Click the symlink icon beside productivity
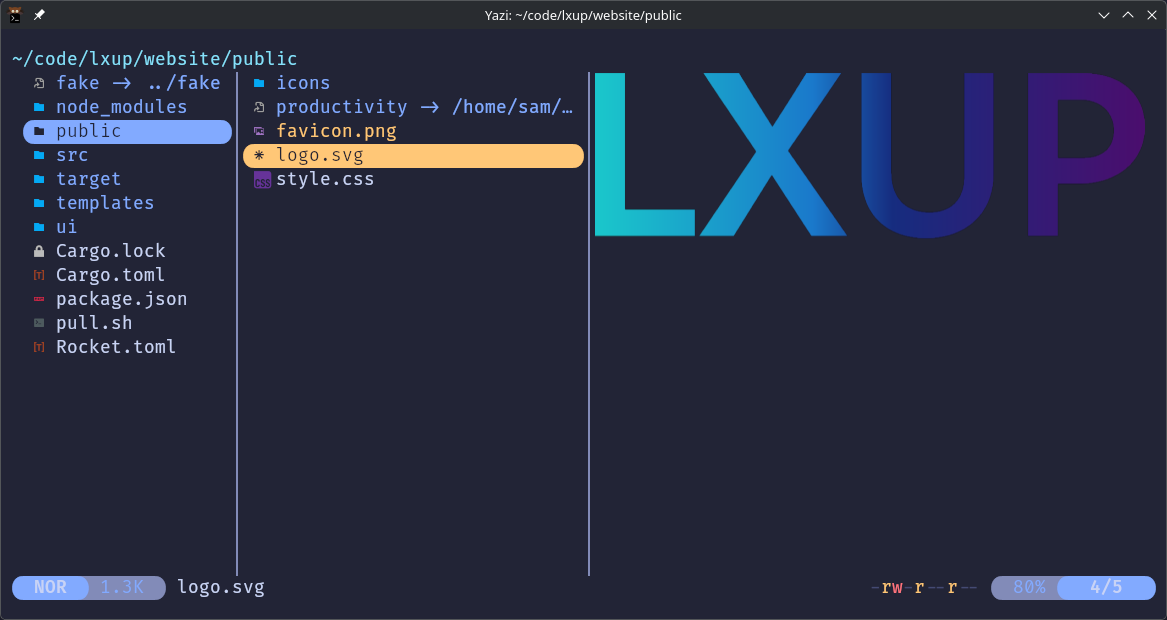The image size is (1167, 620). click(259, 107)
